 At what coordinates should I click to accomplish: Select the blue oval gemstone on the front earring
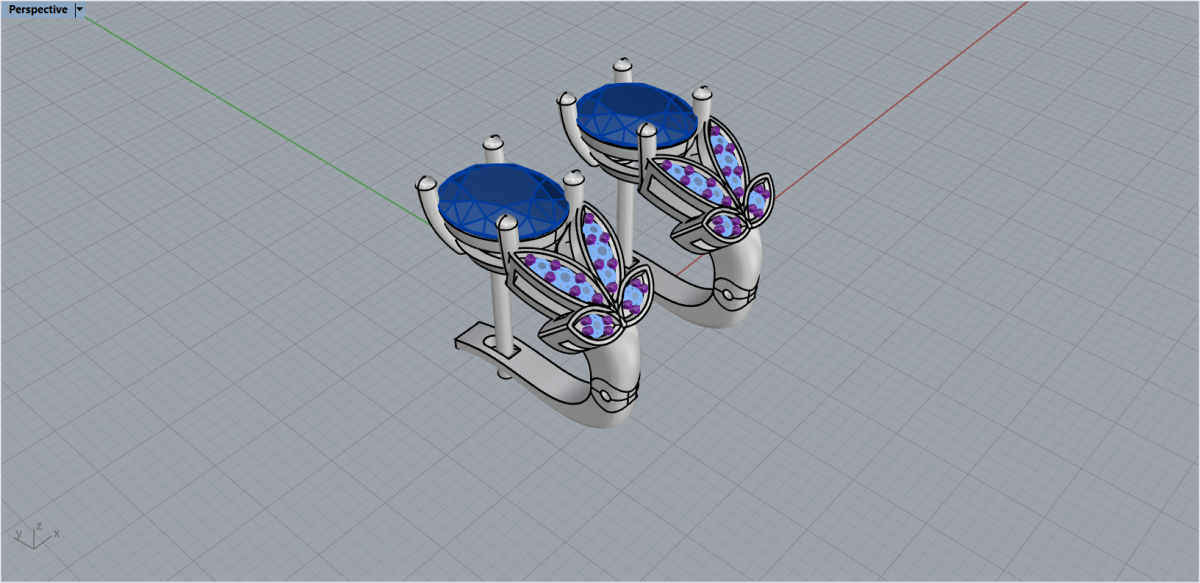[505, 203]
